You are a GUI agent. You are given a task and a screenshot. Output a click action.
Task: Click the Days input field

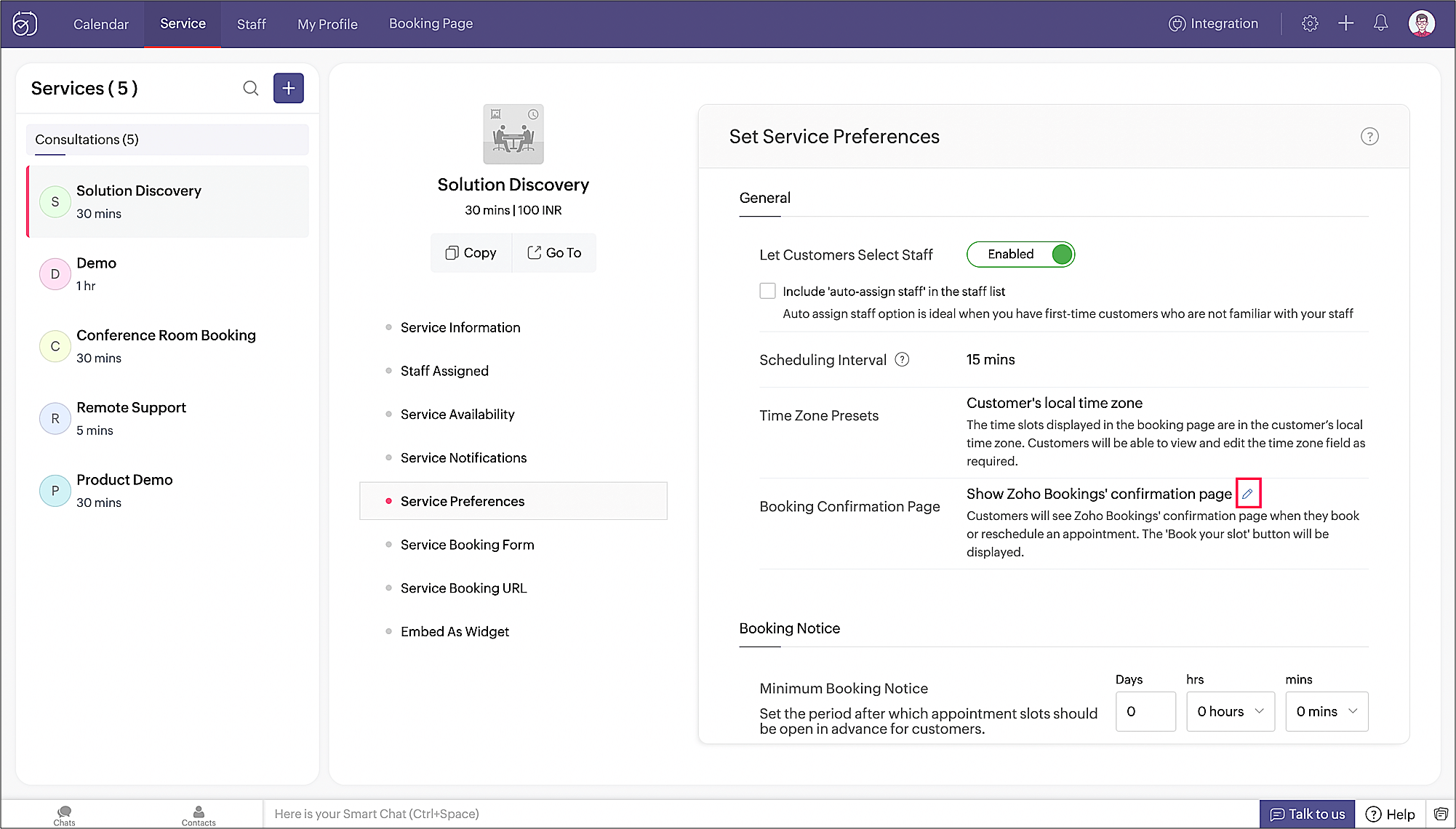point(1145,711)
